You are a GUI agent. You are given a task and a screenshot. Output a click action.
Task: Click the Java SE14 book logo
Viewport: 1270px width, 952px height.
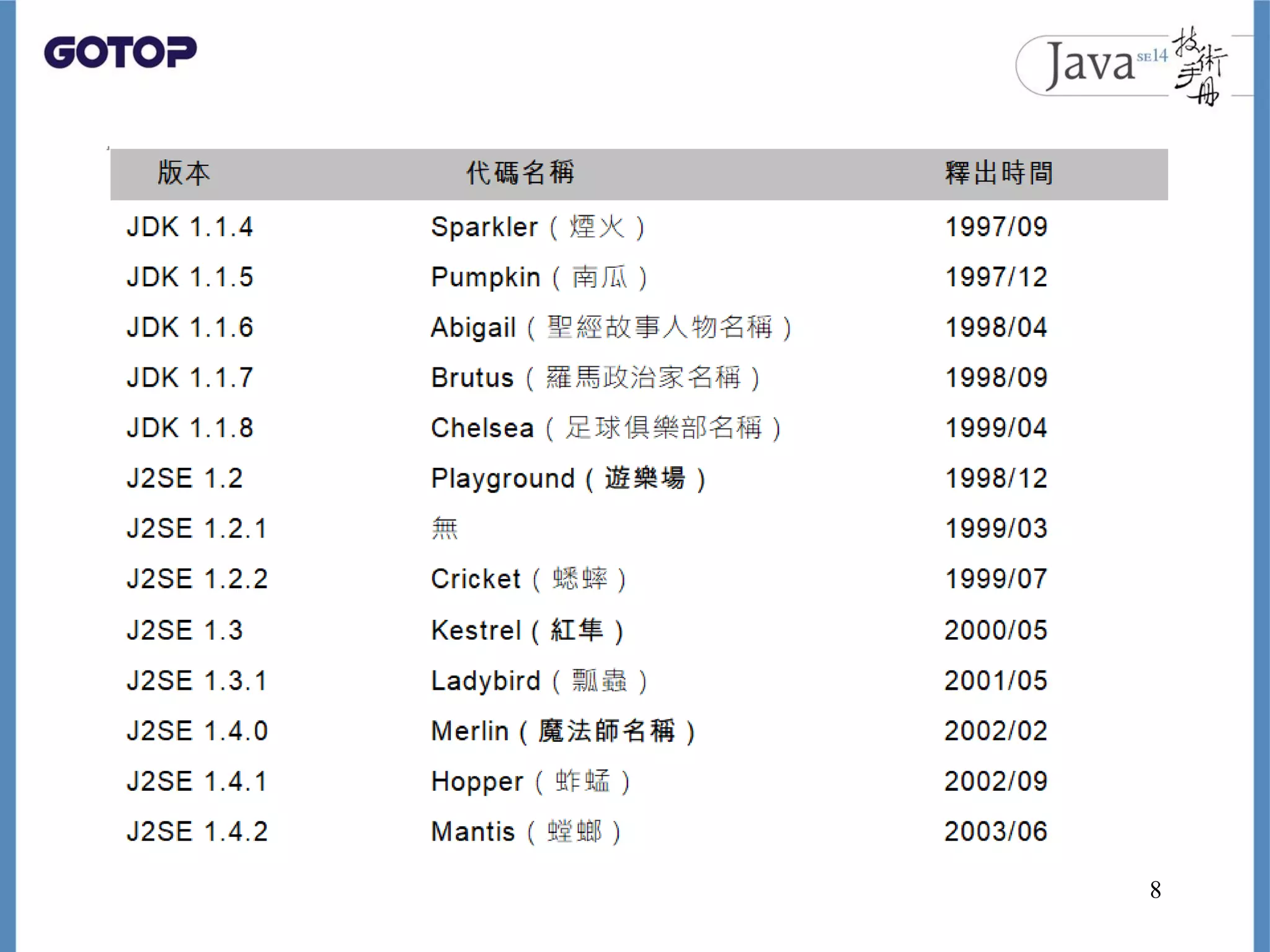(1122, 66)
